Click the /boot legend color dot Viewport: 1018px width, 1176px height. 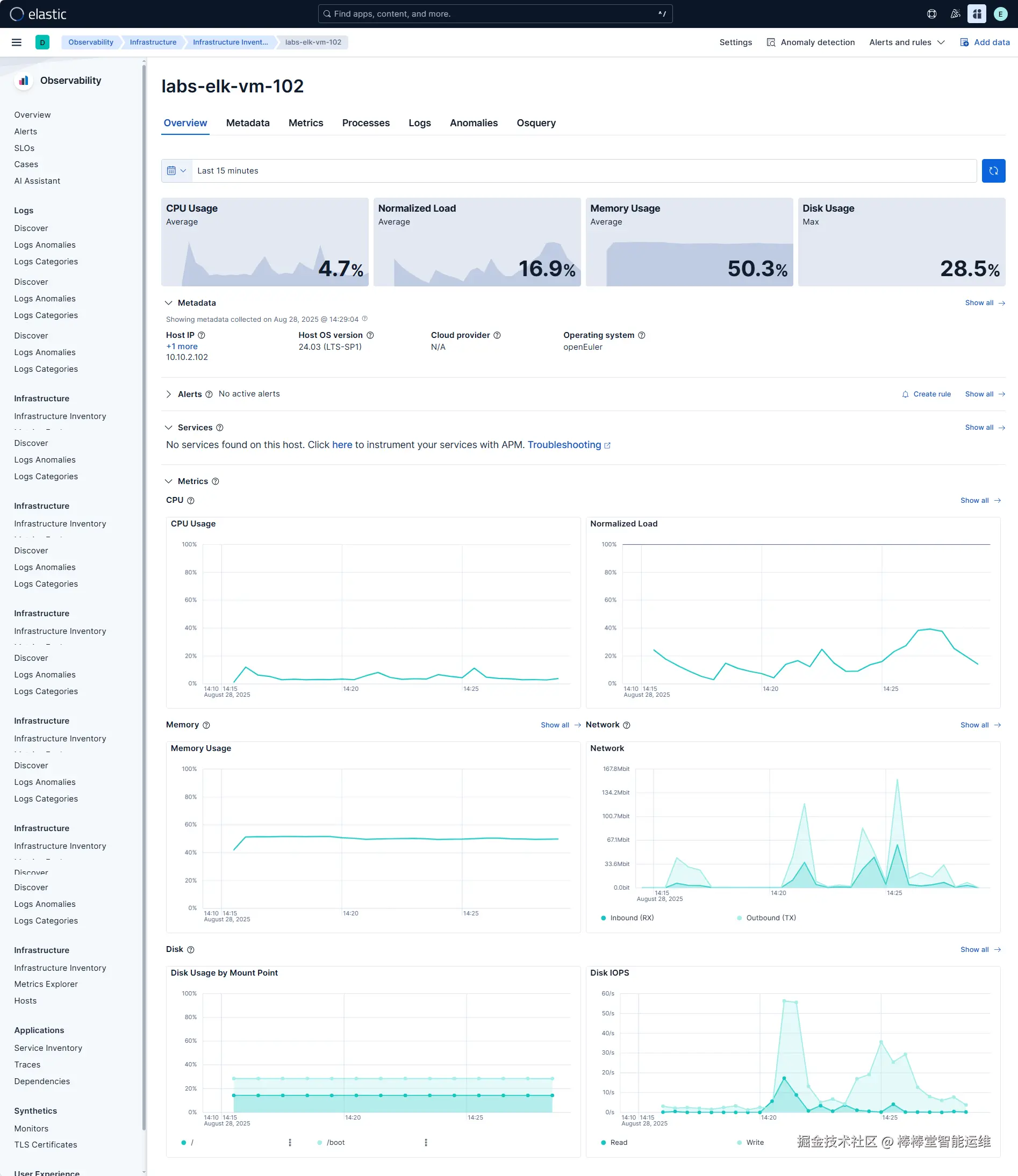[320, 1142]
